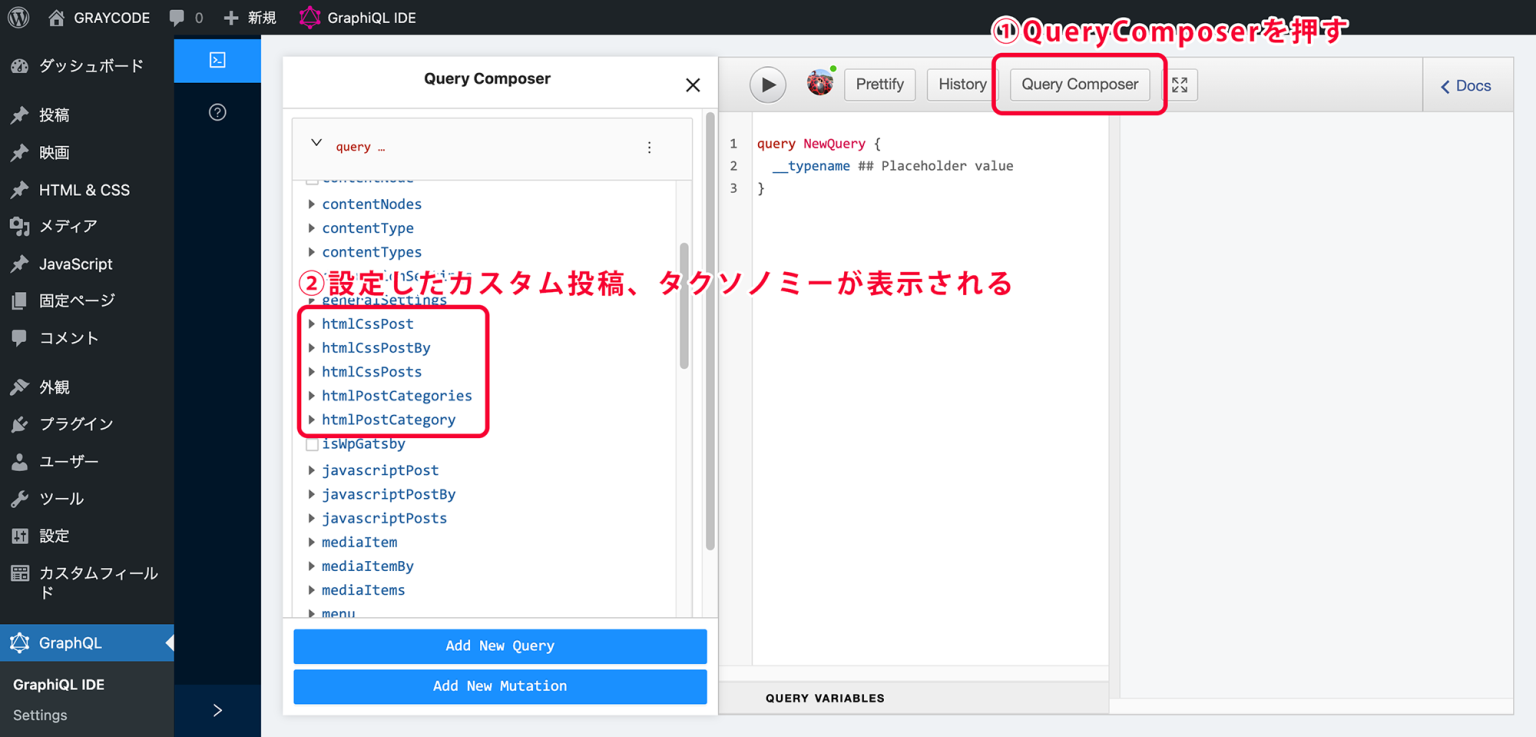Click the composer field list scrollbar

[684, 306]
